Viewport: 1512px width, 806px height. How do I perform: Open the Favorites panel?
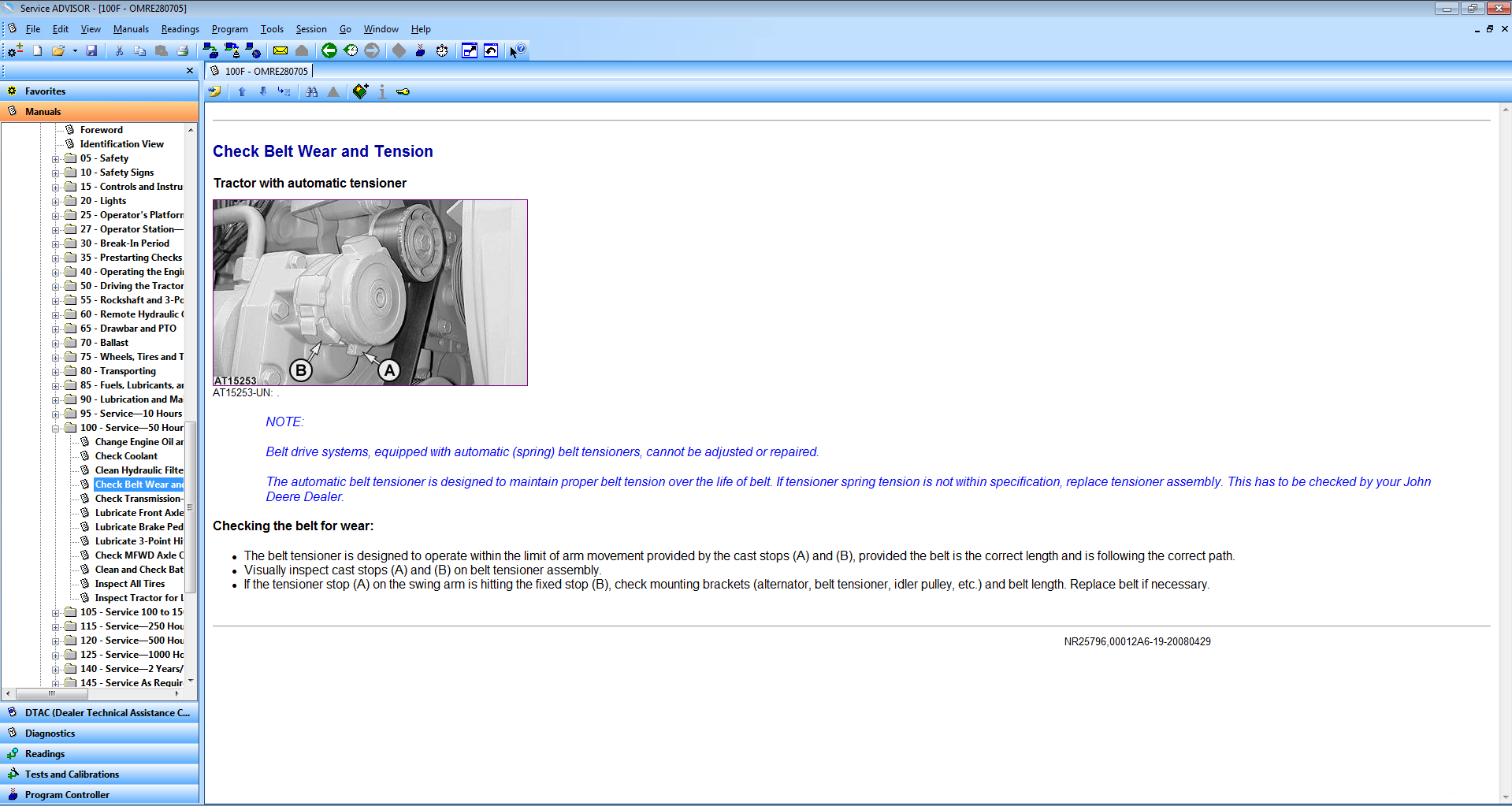tap(99, 91)
